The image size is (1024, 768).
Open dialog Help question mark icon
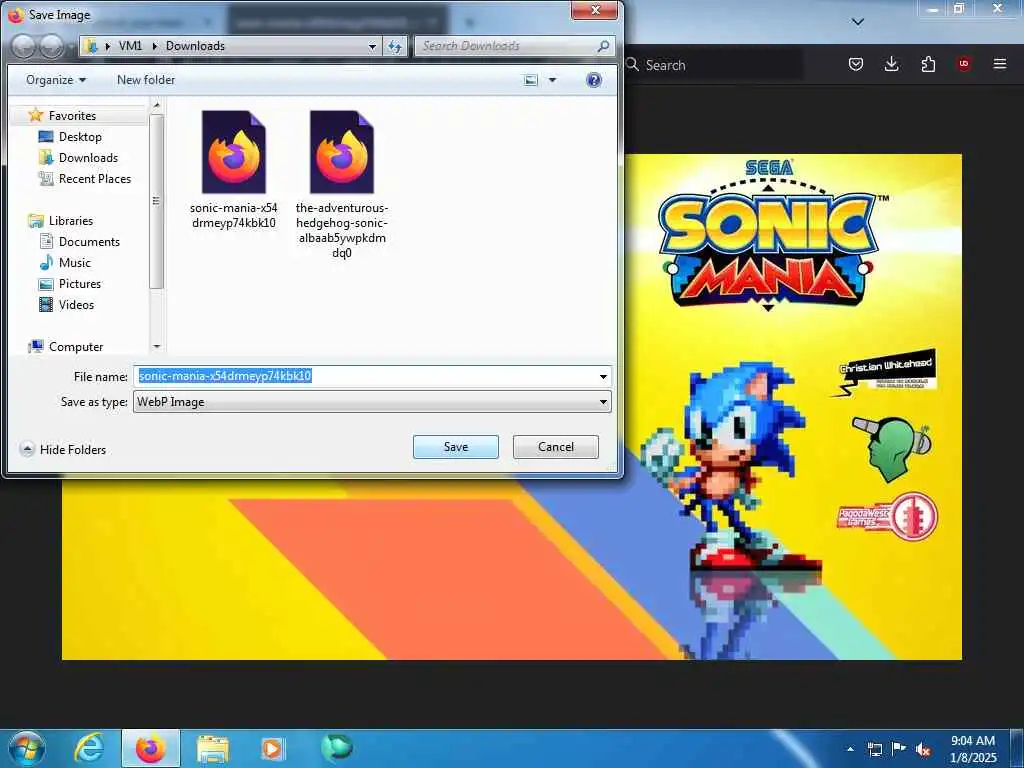(594, 80)
